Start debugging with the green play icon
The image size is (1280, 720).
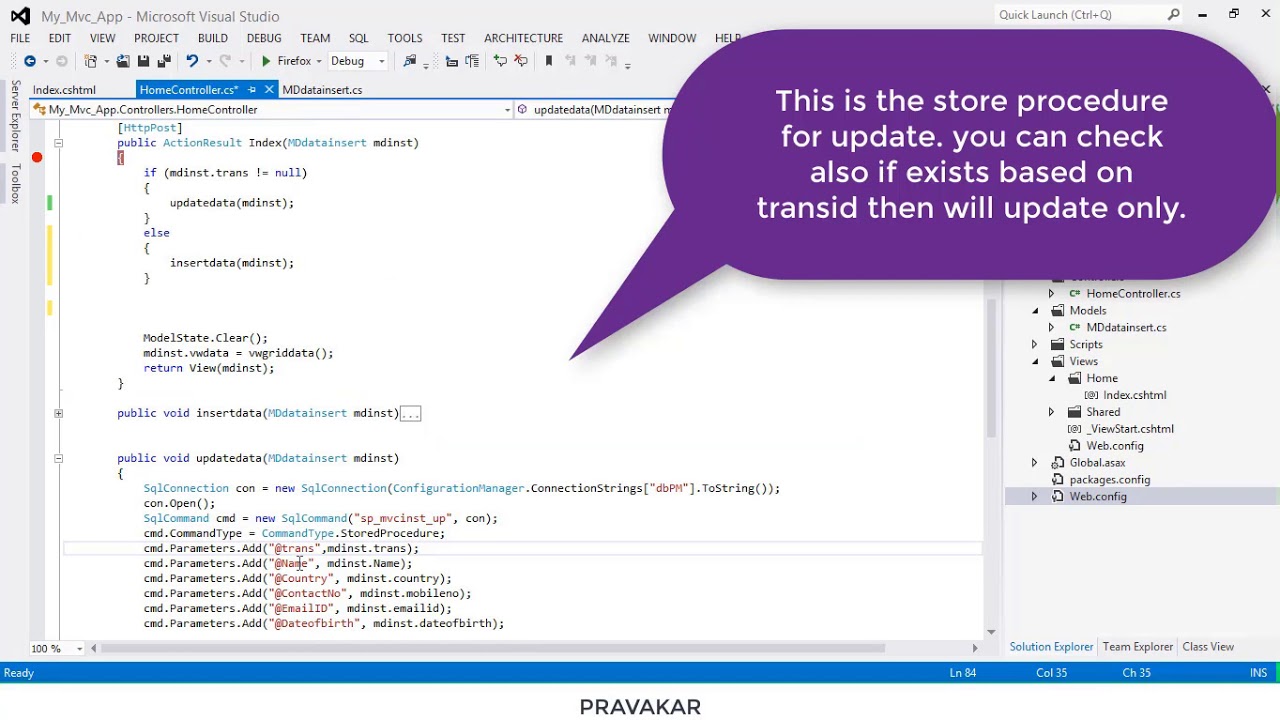pyautogui.click(x=266, y=61)
